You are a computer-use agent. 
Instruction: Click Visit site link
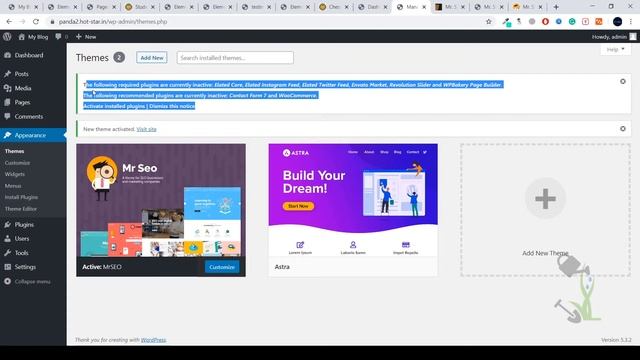tap(147, 129)
